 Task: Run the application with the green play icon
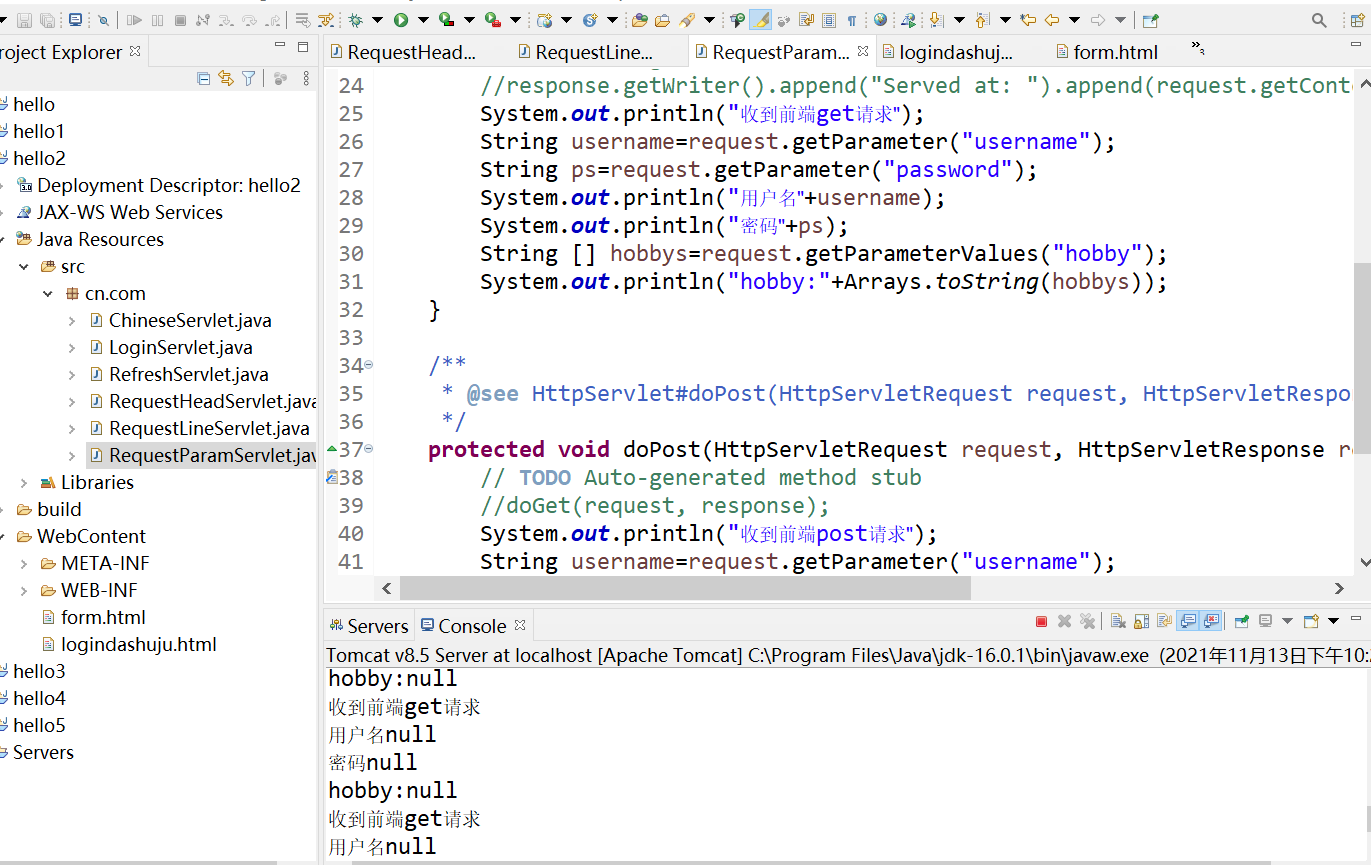point(400,20)
